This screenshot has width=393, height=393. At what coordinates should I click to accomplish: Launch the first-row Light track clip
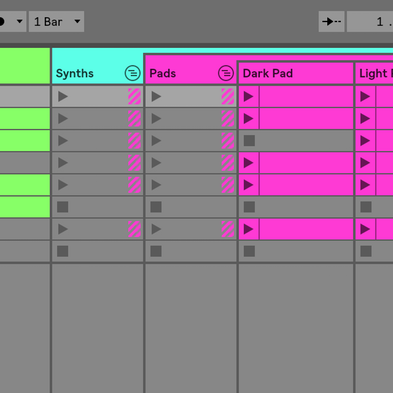pos(365,97)
